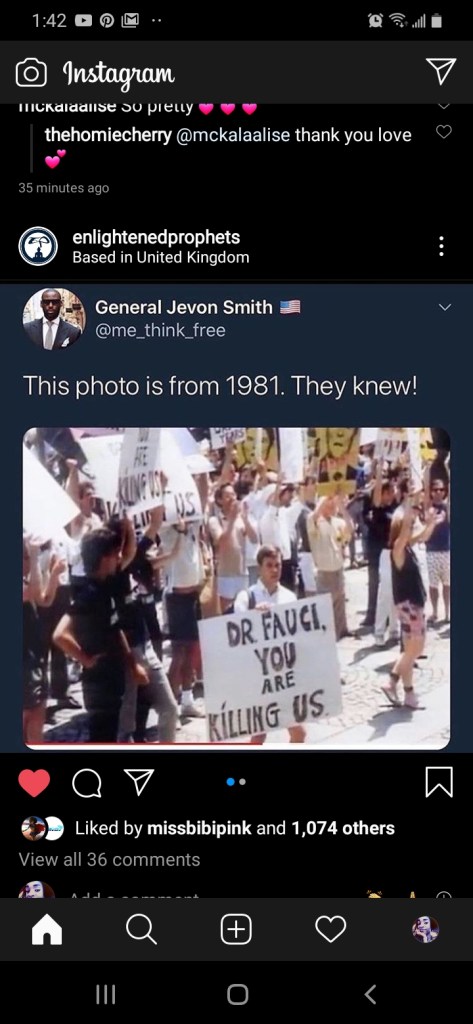Open Android recent apps button
This screenshot has height=1024, width=473.
click(106, 994)
